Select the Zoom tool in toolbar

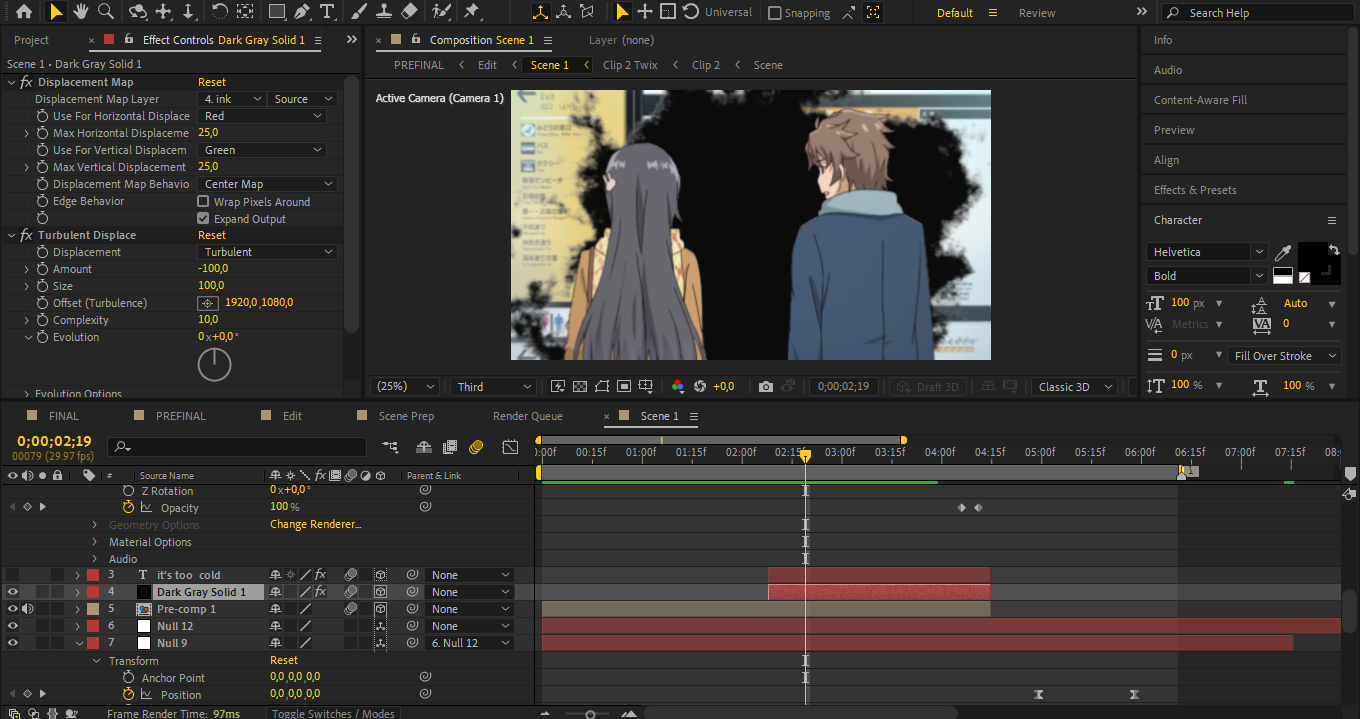[x=106, y=12]
